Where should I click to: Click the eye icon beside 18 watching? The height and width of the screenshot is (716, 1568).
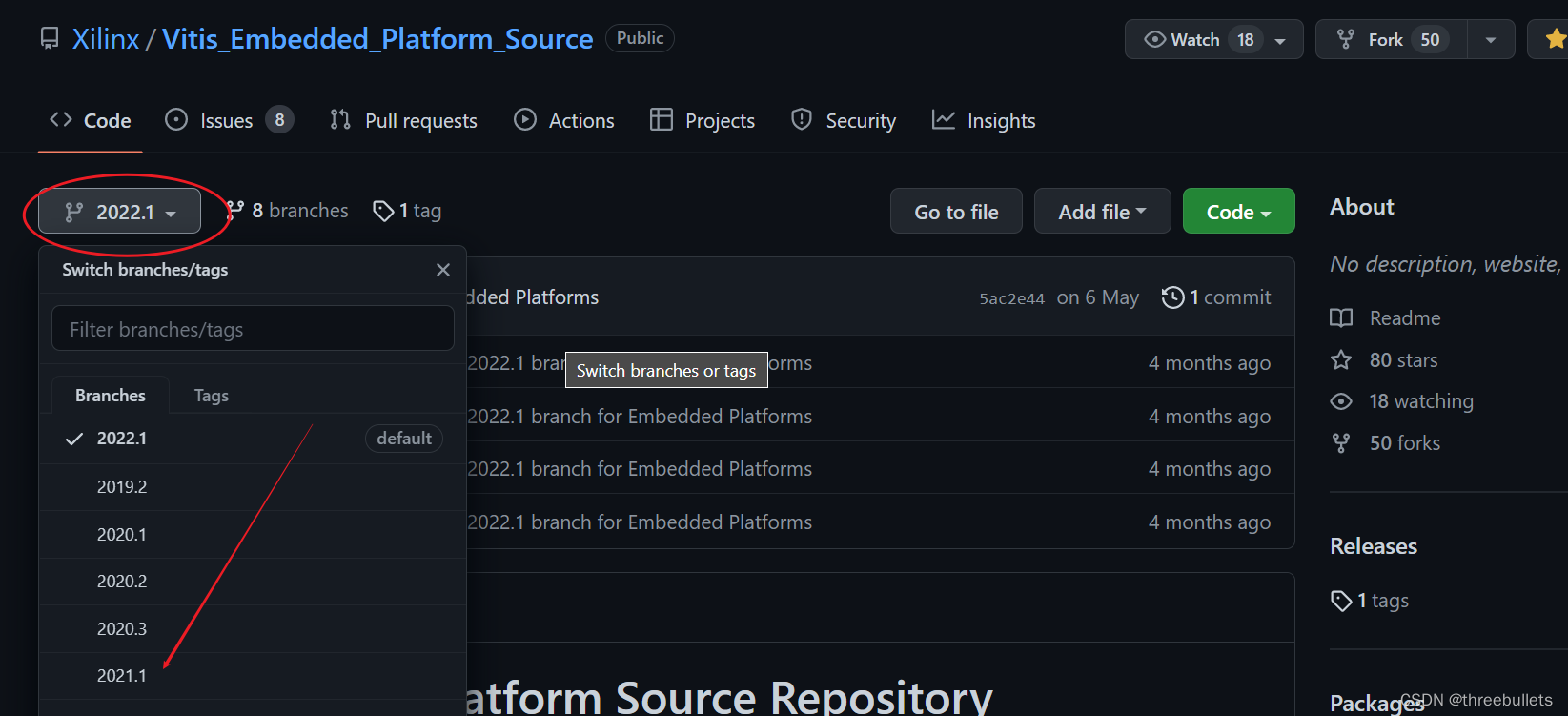(1341, 401)
